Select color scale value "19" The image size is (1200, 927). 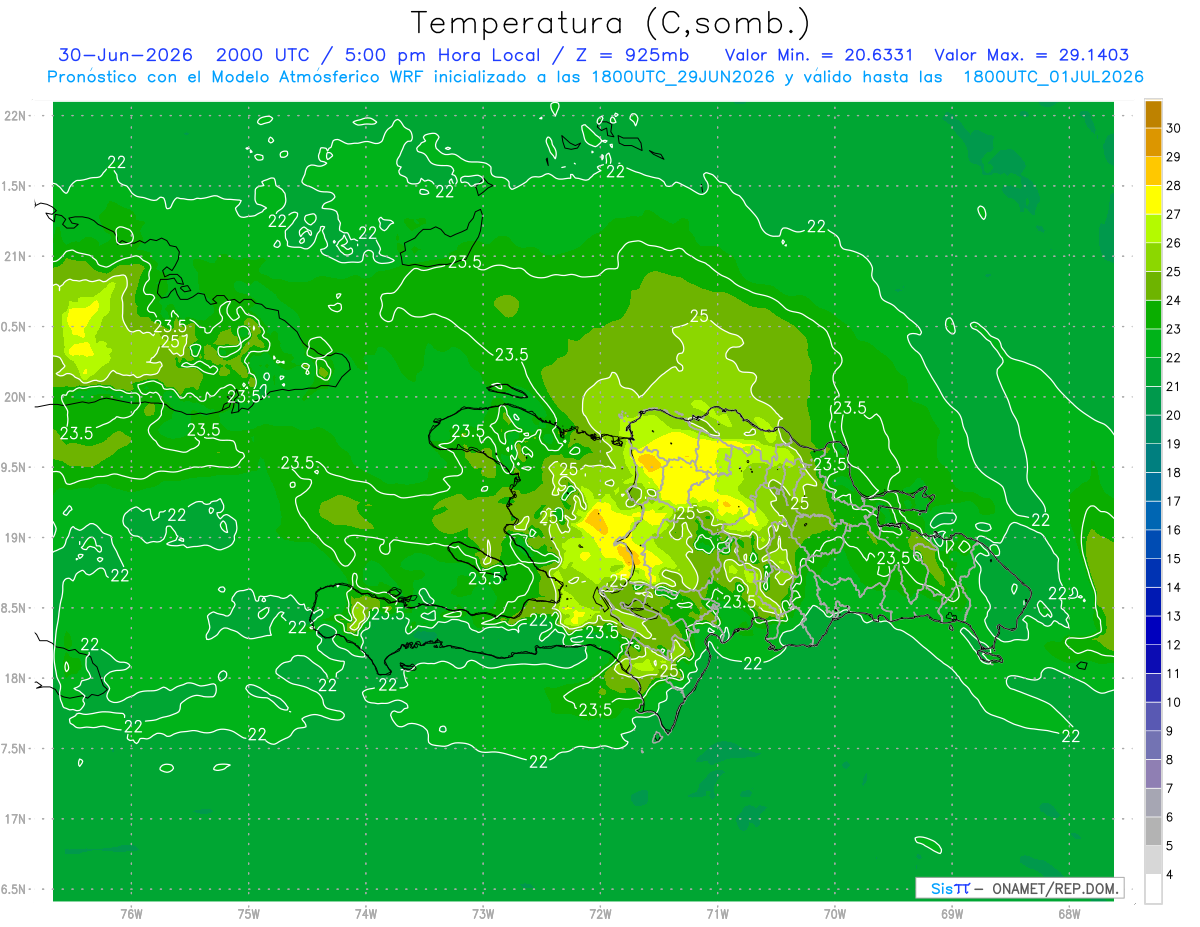coord(1173,444)
